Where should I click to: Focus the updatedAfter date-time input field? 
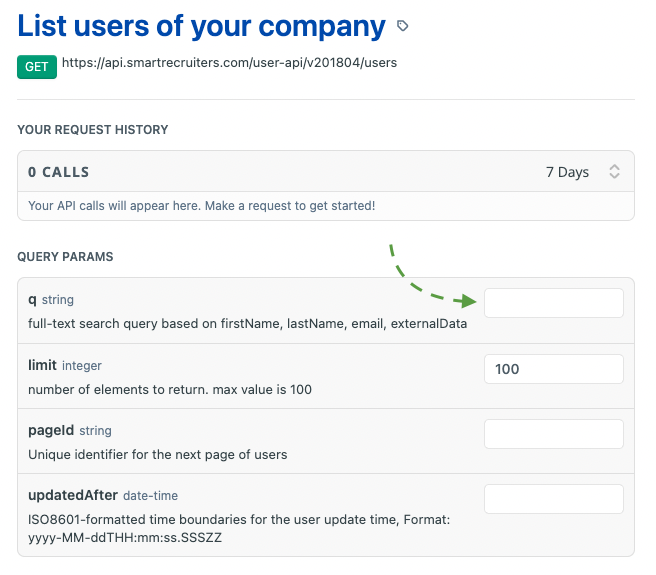[554, 499]
